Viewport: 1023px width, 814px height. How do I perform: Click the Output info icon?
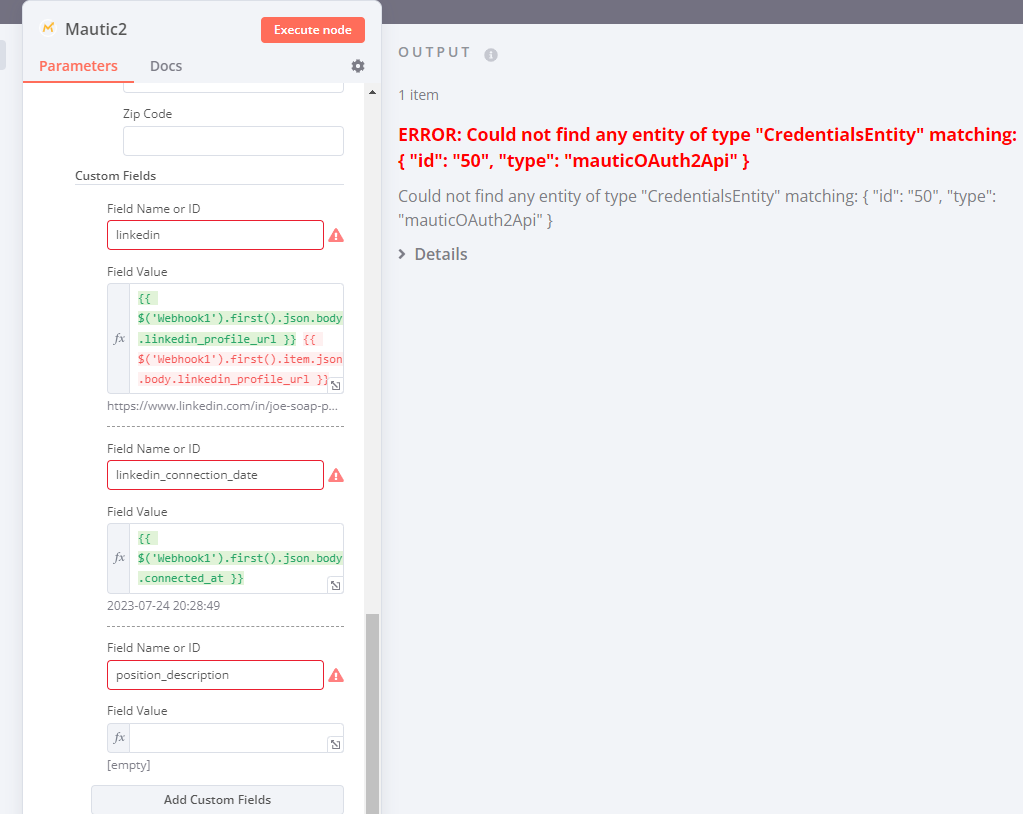coord(491,55)
